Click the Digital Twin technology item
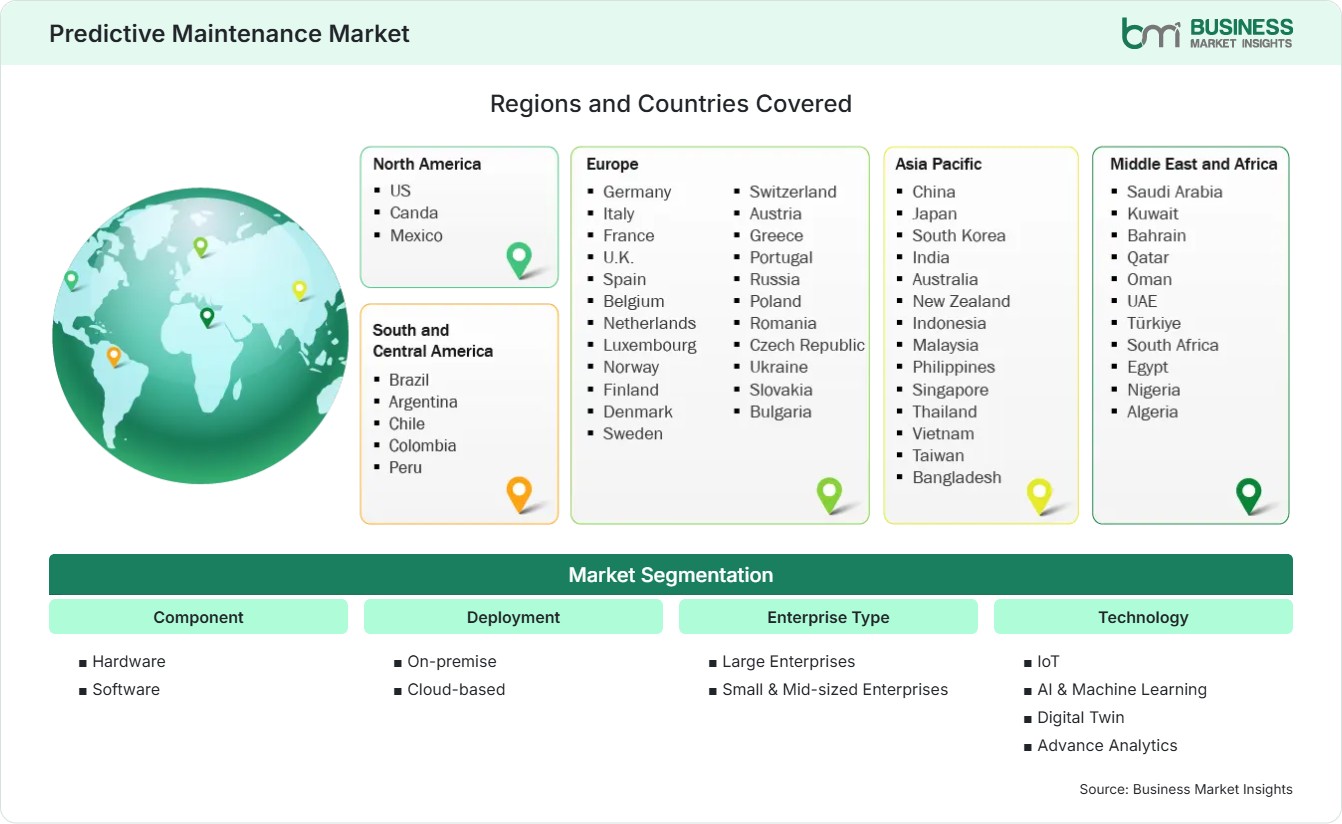1342x824 pixels. [1081, 717]
